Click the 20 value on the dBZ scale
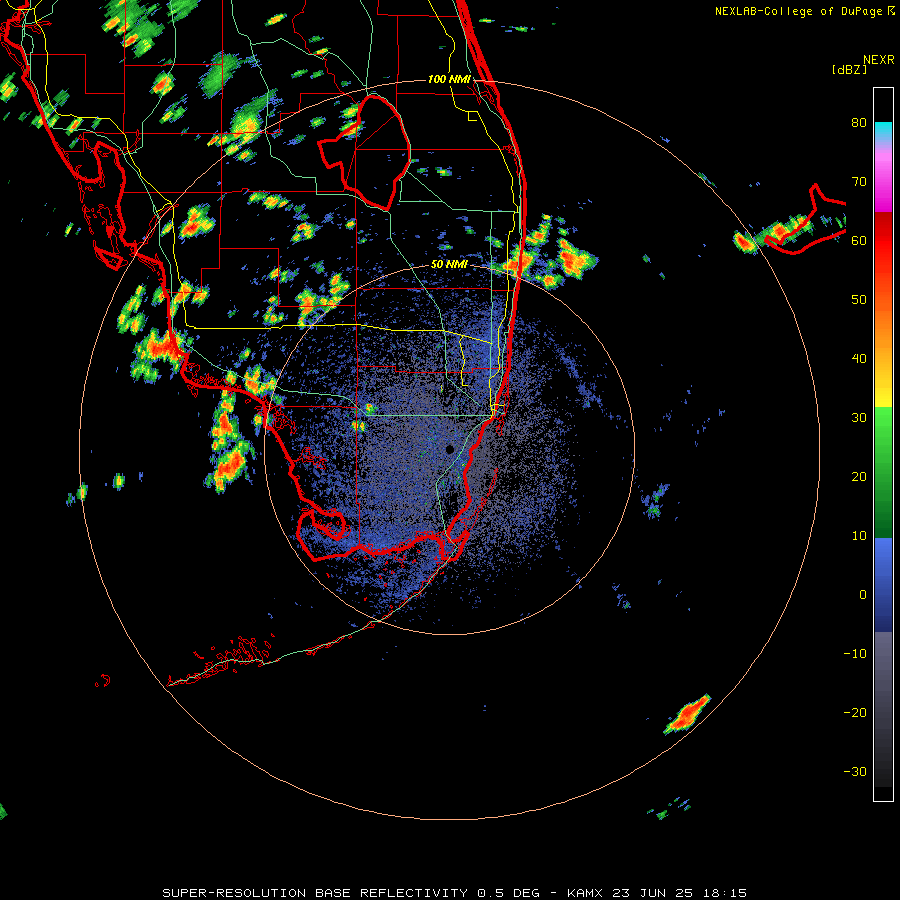The height and width of the screenshot is (900, 900). click(x=859, y=476)
